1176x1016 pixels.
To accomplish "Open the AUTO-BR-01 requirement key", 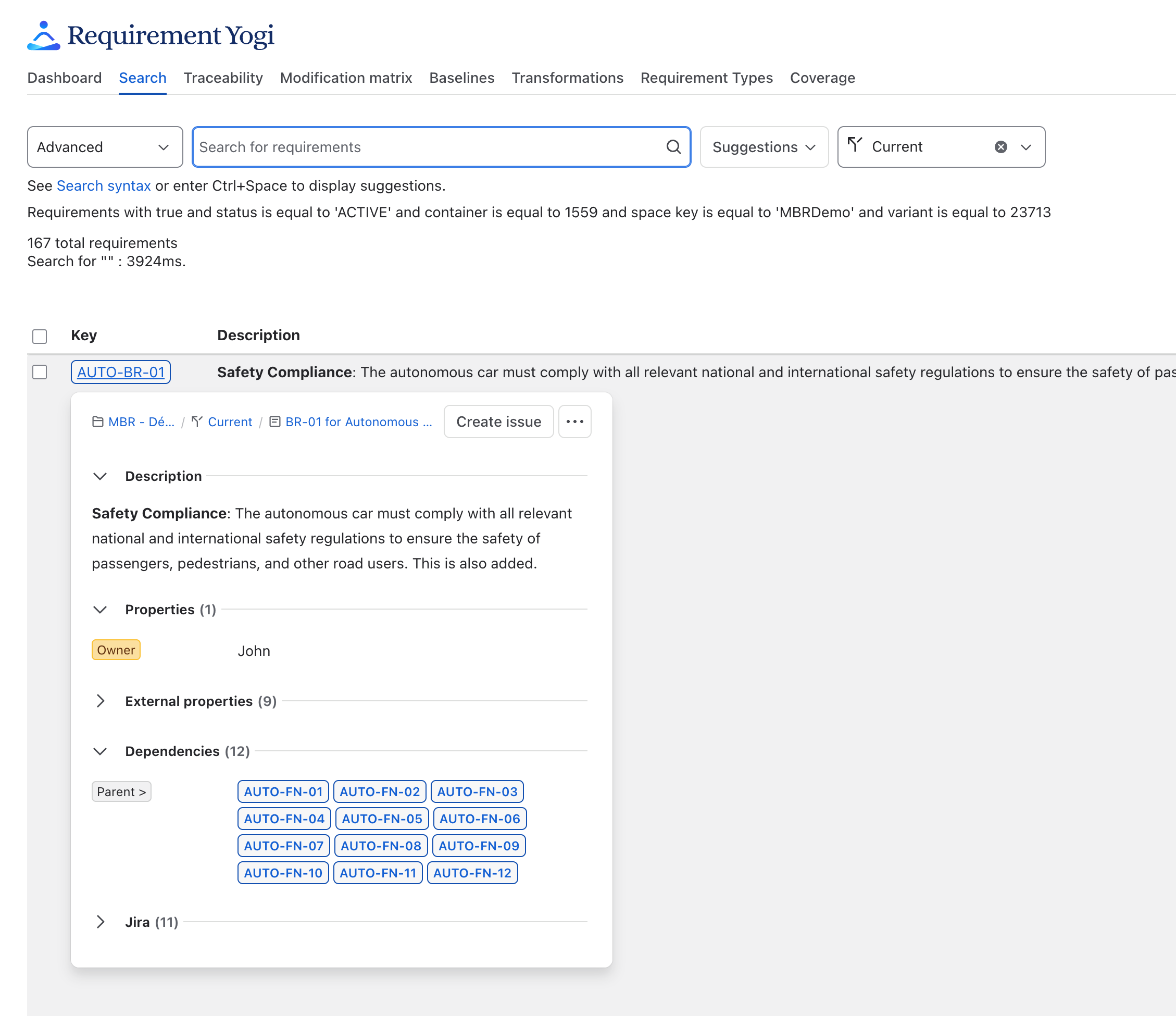I will pyautogui.click(x=121, y=372).
